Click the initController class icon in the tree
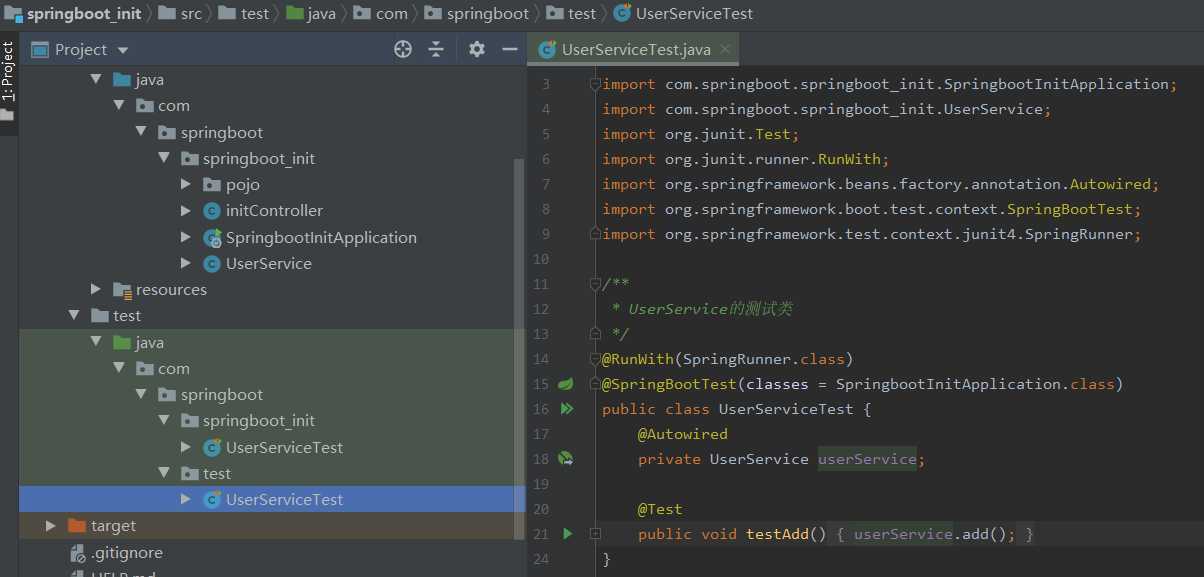 [x=211, y=211]
